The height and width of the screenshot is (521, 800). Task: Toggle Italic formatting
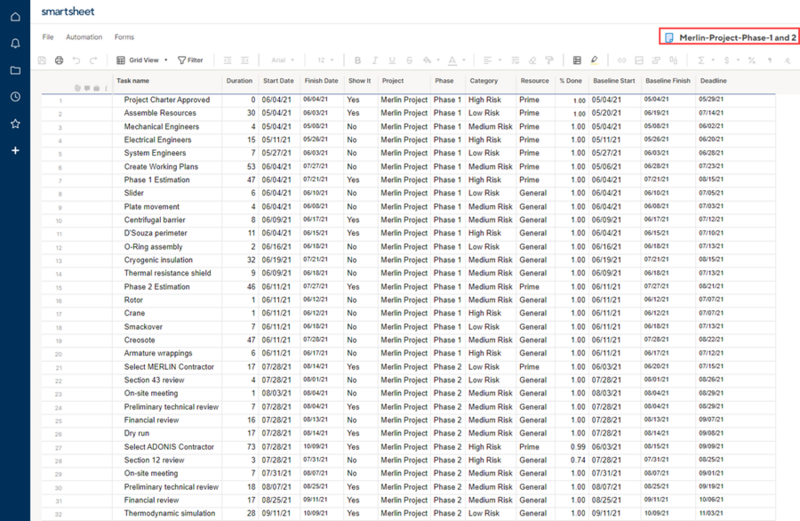point(374,60)
